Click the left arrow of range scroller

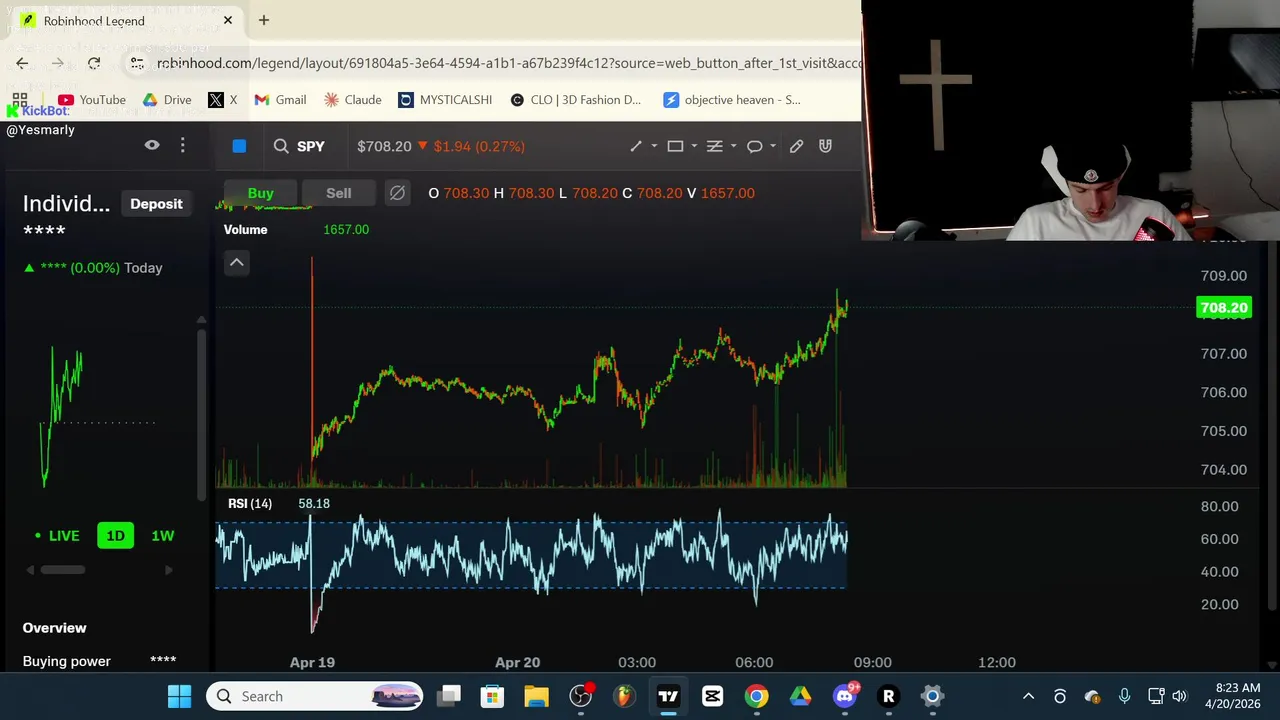[x=29, y=570]
